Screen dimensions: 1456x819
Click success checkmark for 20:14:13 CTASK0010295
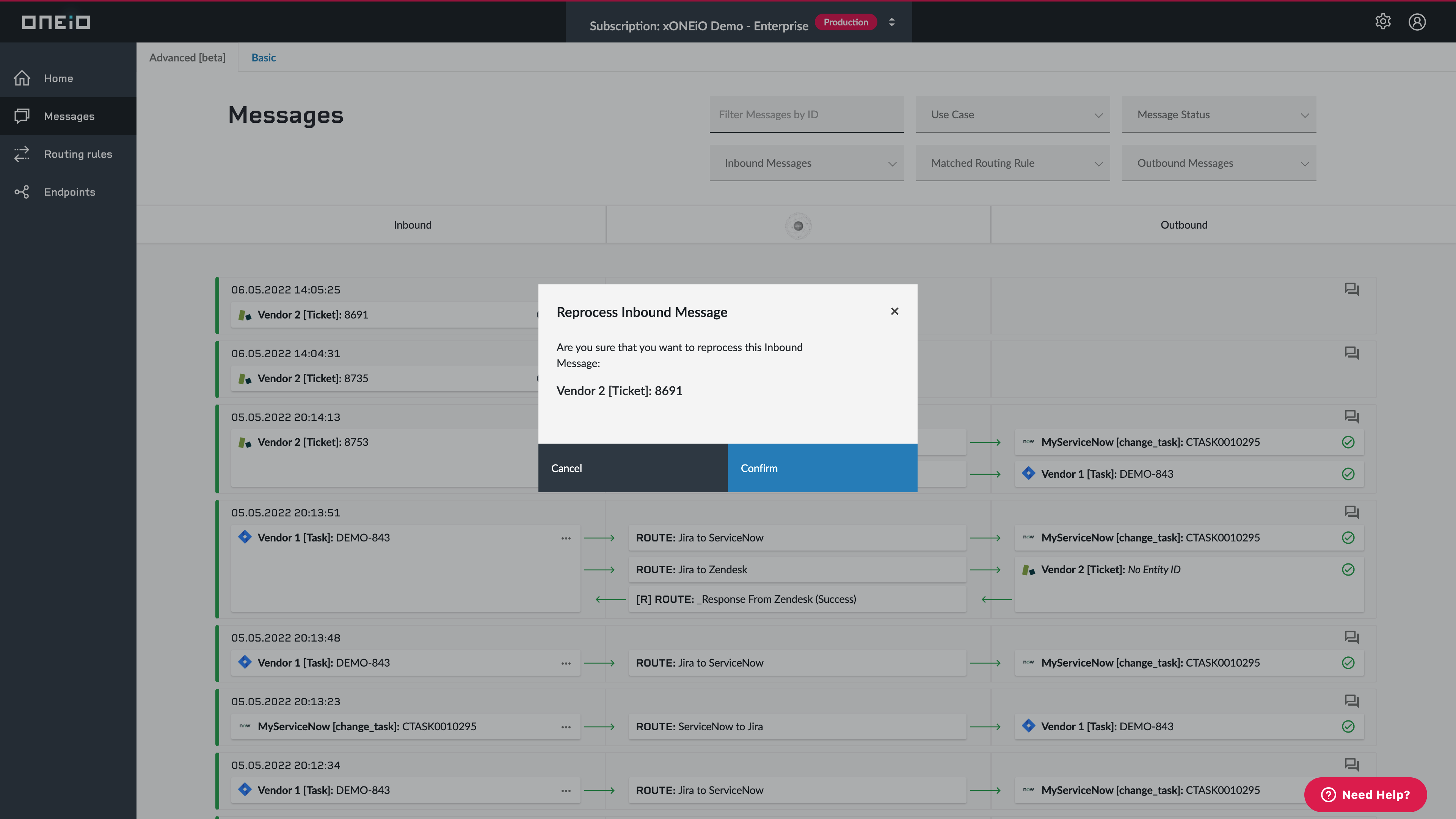tap(1348, 442)
